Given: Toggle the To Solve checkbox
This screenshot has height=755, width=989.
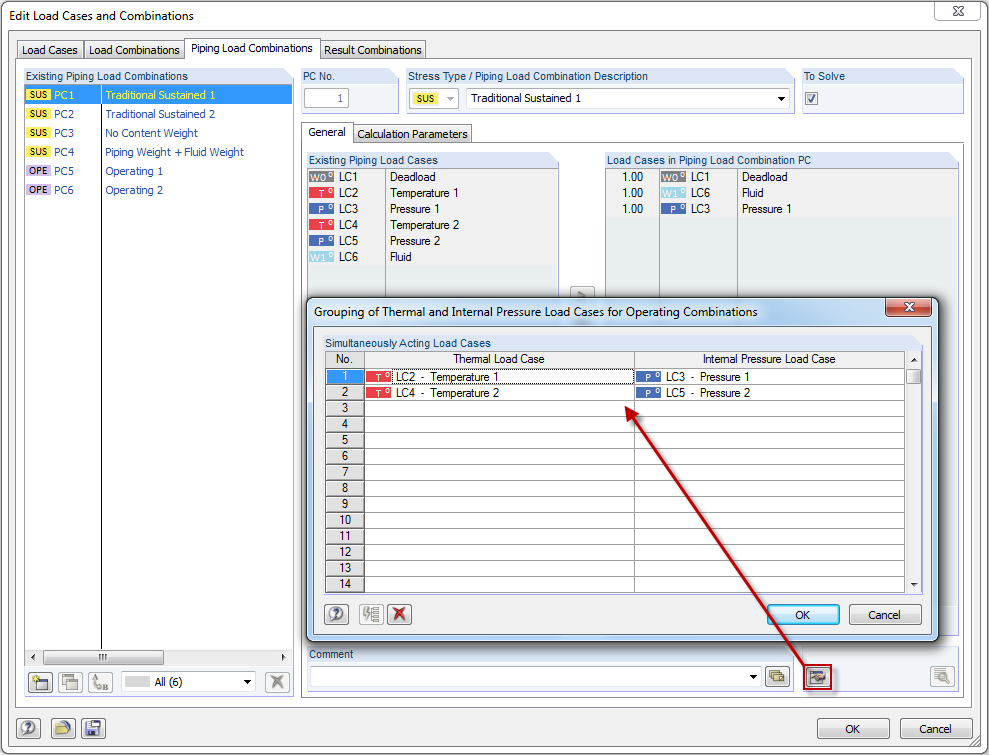Looking at the screenshot, I should pos(811,98).
